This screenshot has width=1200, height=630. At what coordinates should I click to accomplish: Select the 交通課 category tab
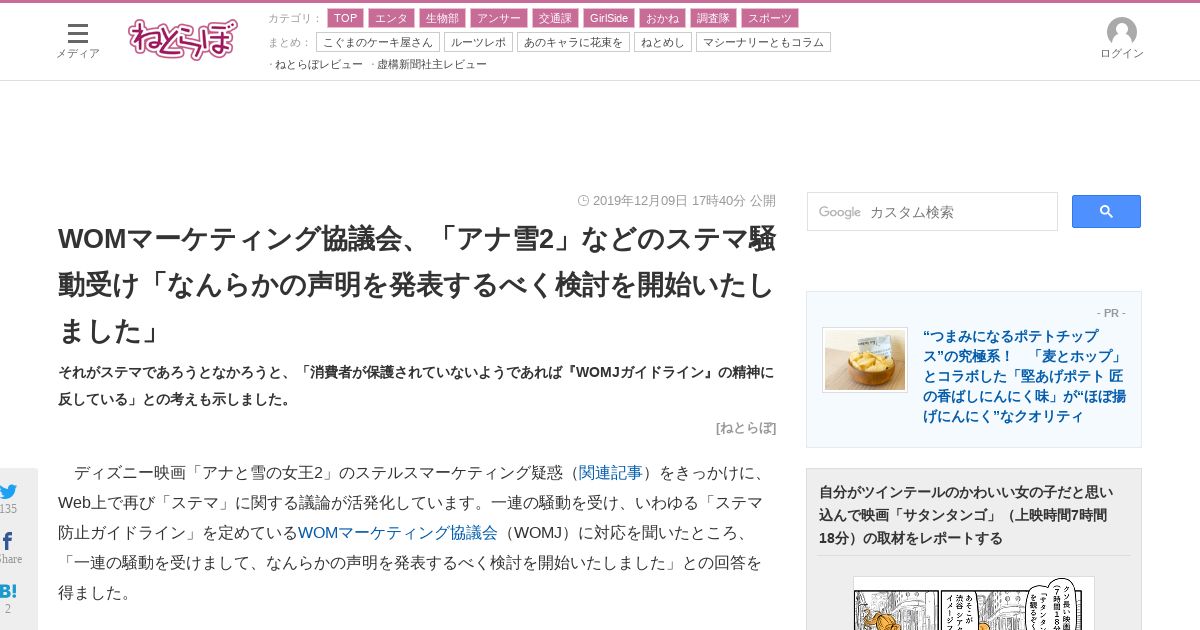(555, 18)
